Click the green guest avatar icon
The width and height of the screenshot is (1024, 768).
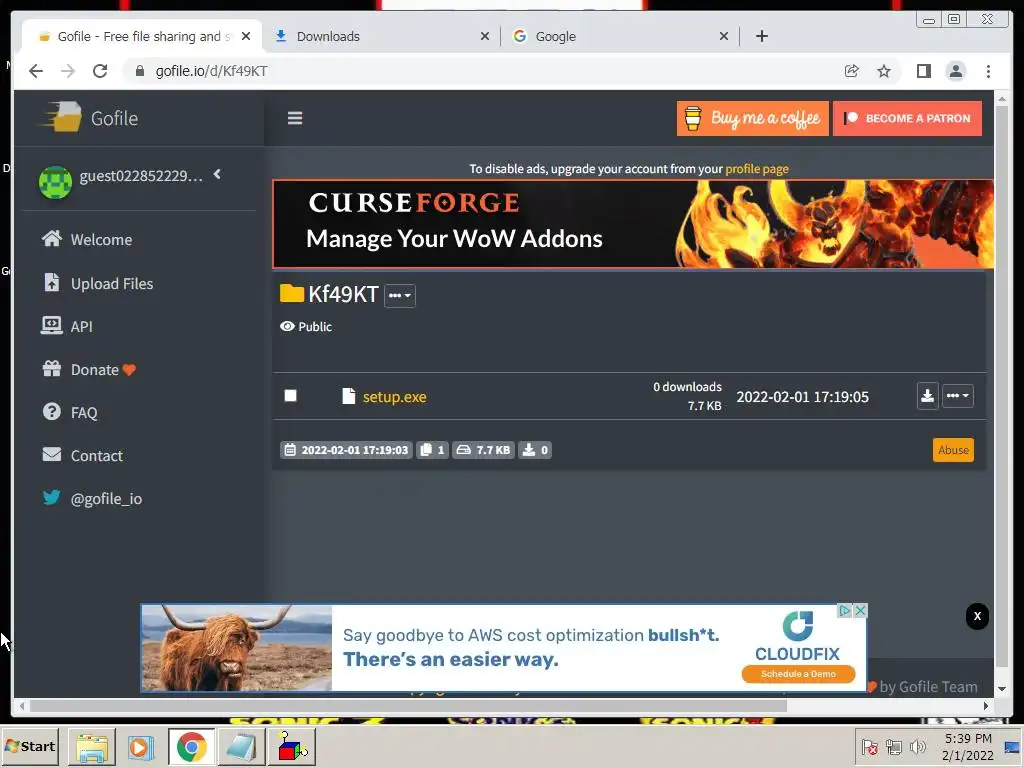(55, 182)
